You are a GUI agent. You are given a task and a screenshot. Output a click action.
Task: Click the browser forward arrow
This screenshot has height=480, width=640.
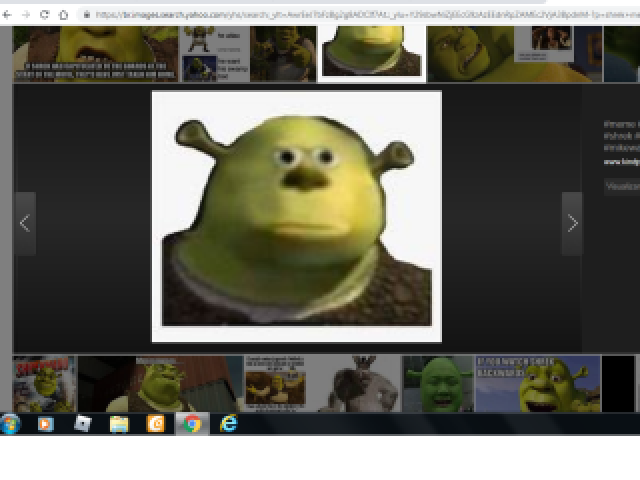tap(26, 15)
